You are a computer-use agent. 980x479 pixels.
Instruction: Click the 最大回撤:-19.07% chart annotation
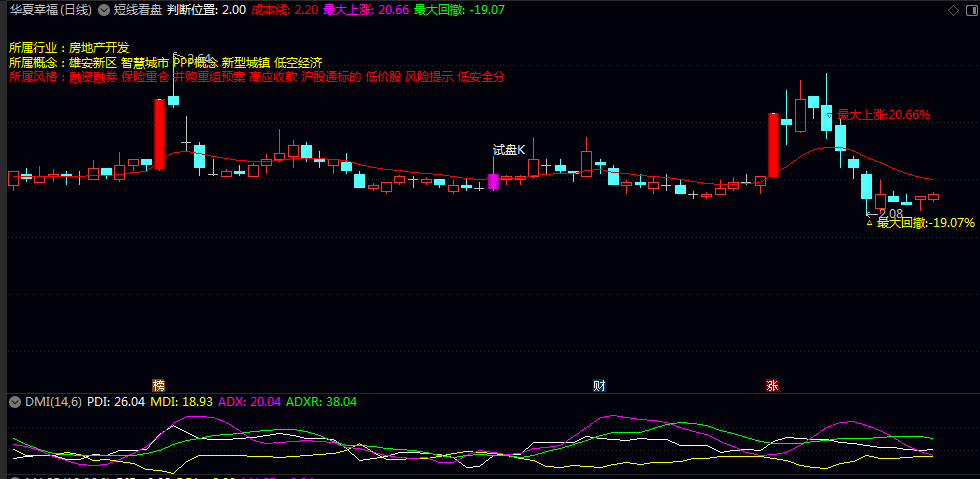point(926,223)
